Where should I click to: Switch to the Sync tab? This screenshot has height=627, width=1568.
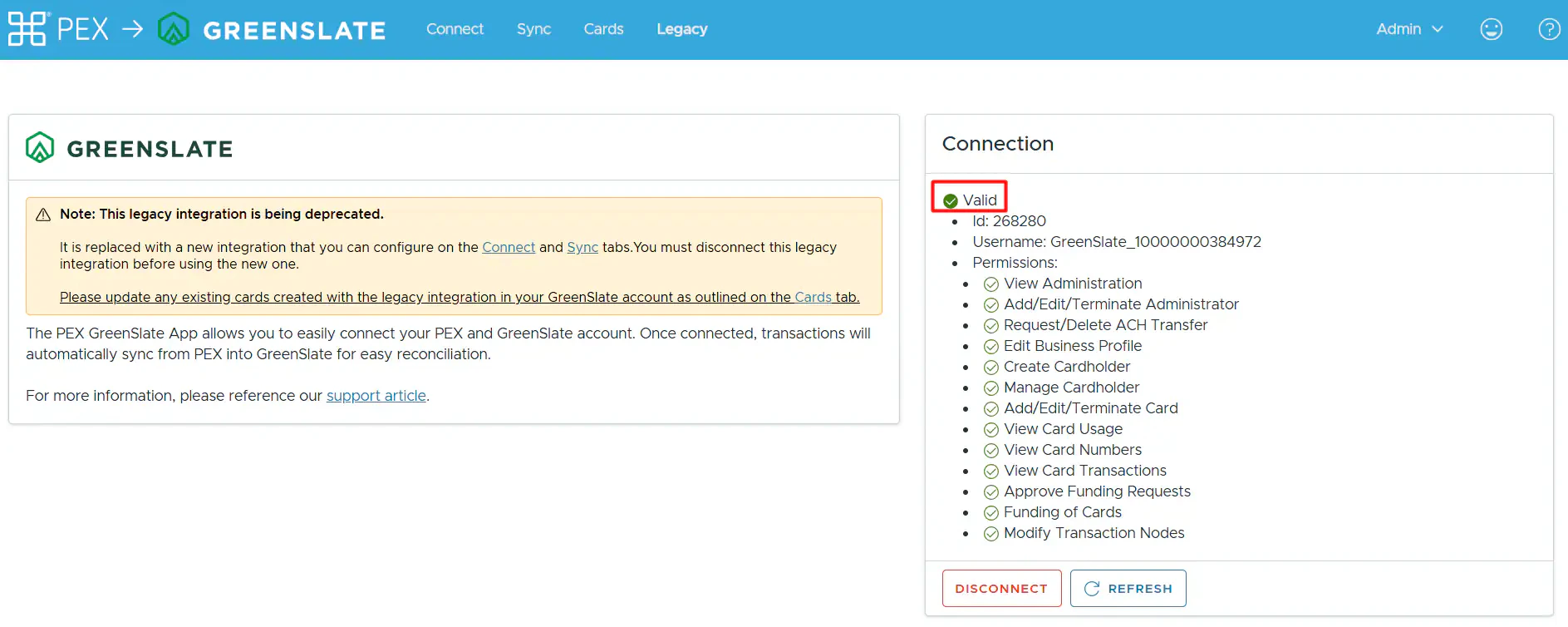tap(533, 29)
